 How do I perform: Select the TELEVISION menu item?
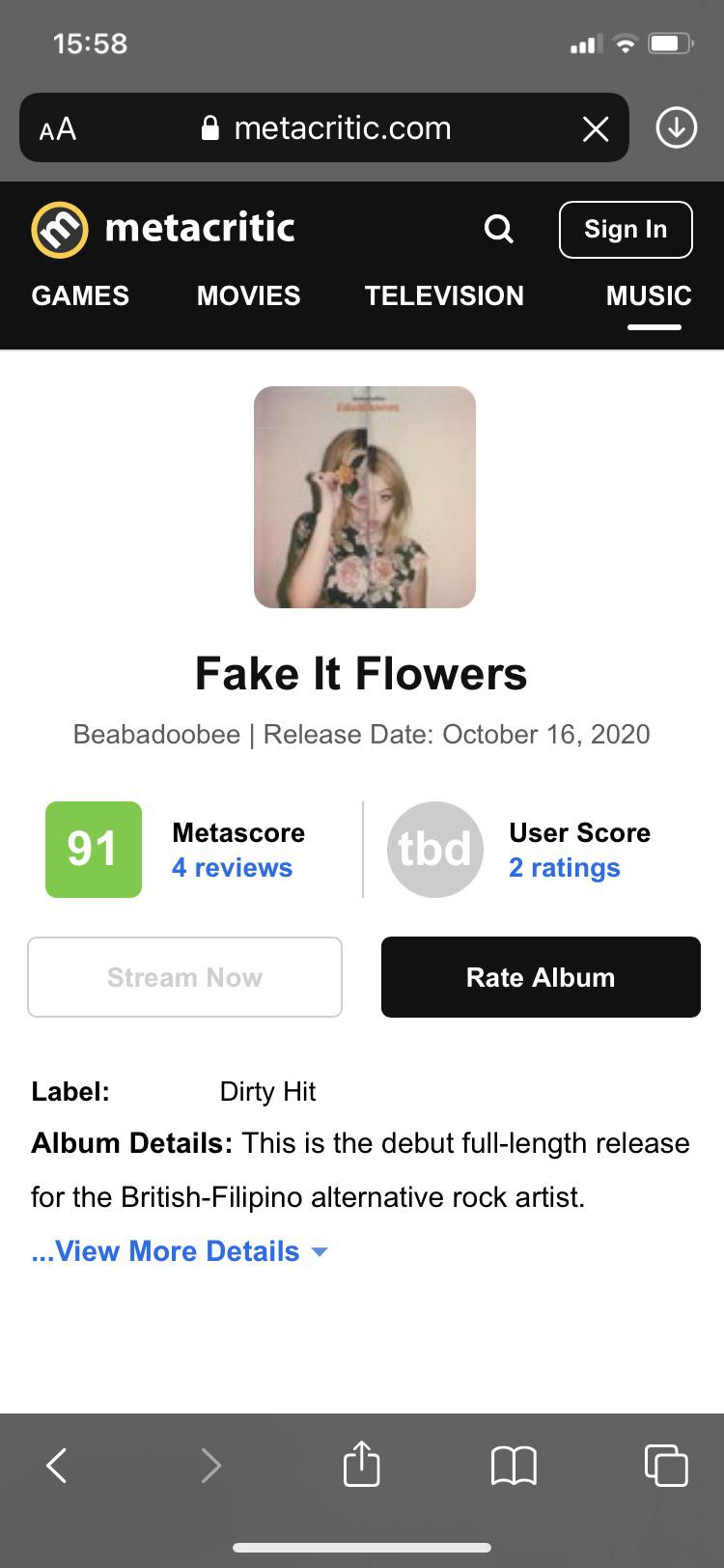coord(444,296)
